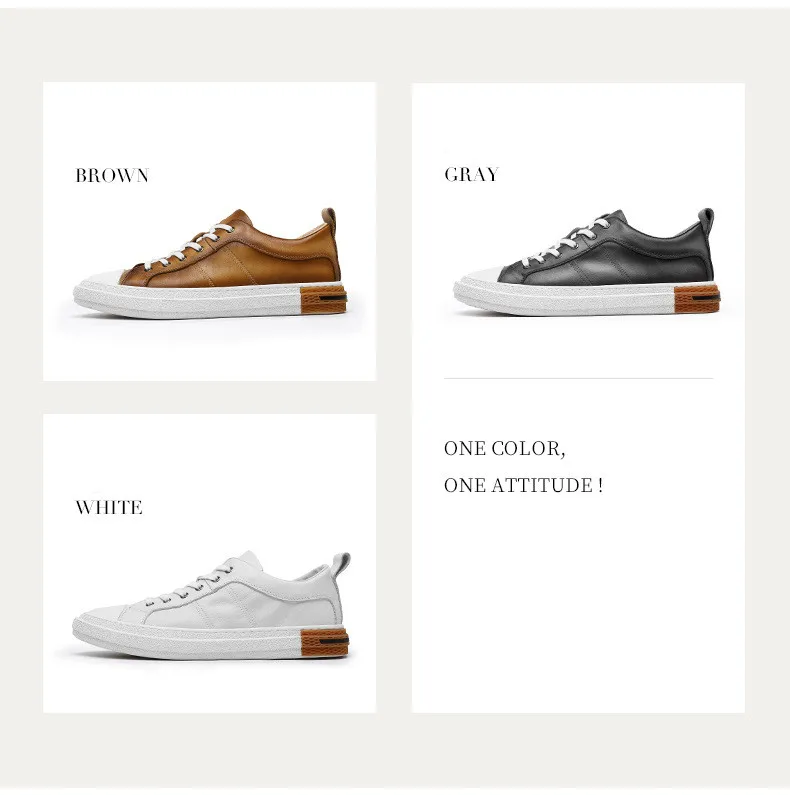Click the gray shoe's heel pull tab

(x=706, y=219)
